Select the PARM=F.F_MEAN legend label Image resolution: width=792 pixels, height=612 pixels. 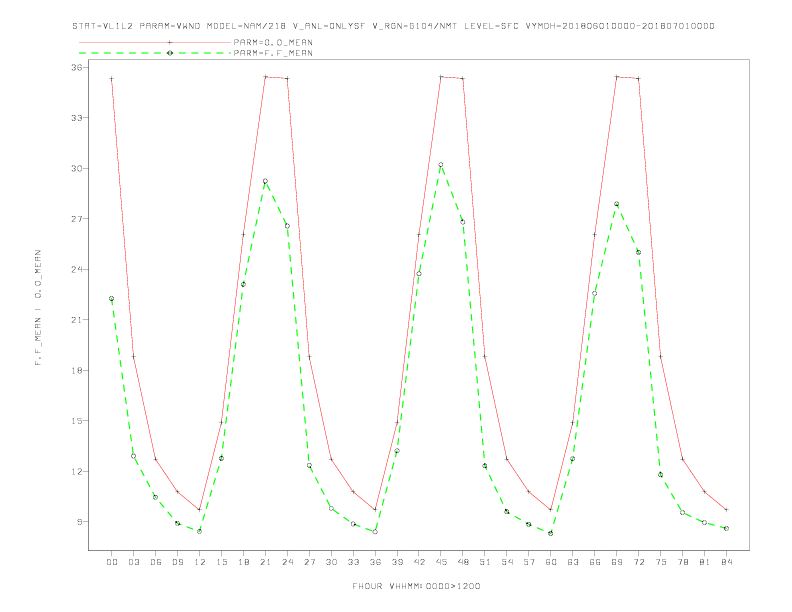tap(273, 53)
